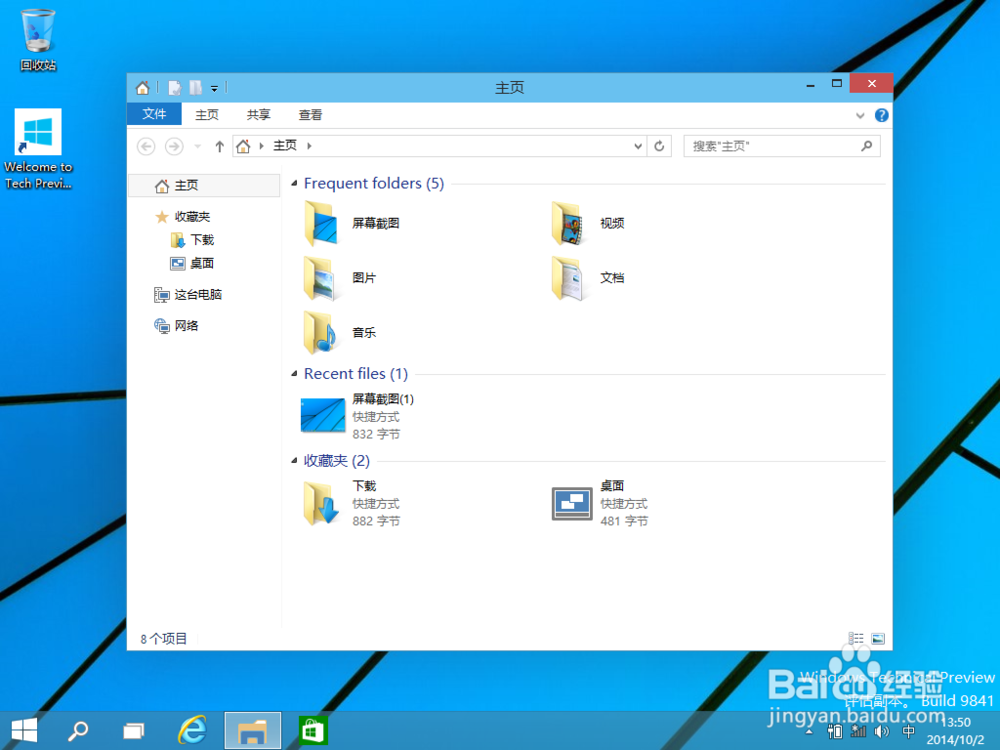
Task: Expand the quick access toolbar customize dropdown
Action: coord(214,88)
